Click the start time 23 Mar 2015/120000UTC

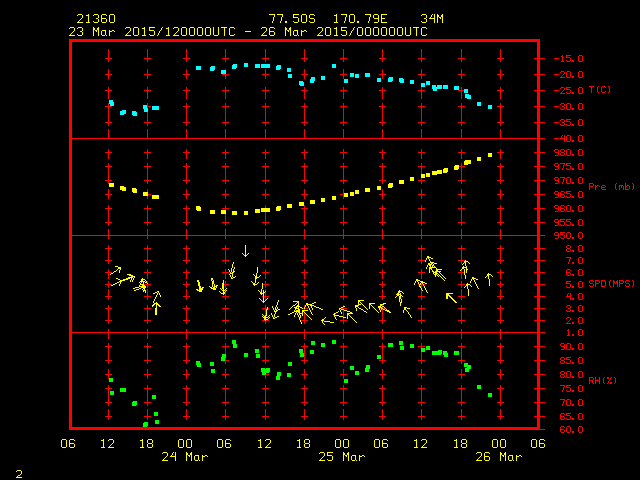point(152,32)
